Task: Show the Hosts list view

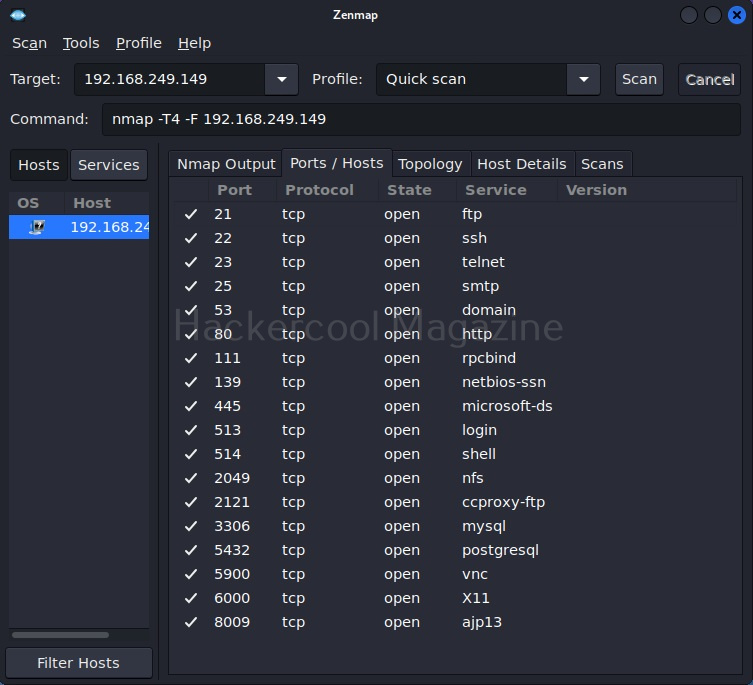Action: pos(39,165)
